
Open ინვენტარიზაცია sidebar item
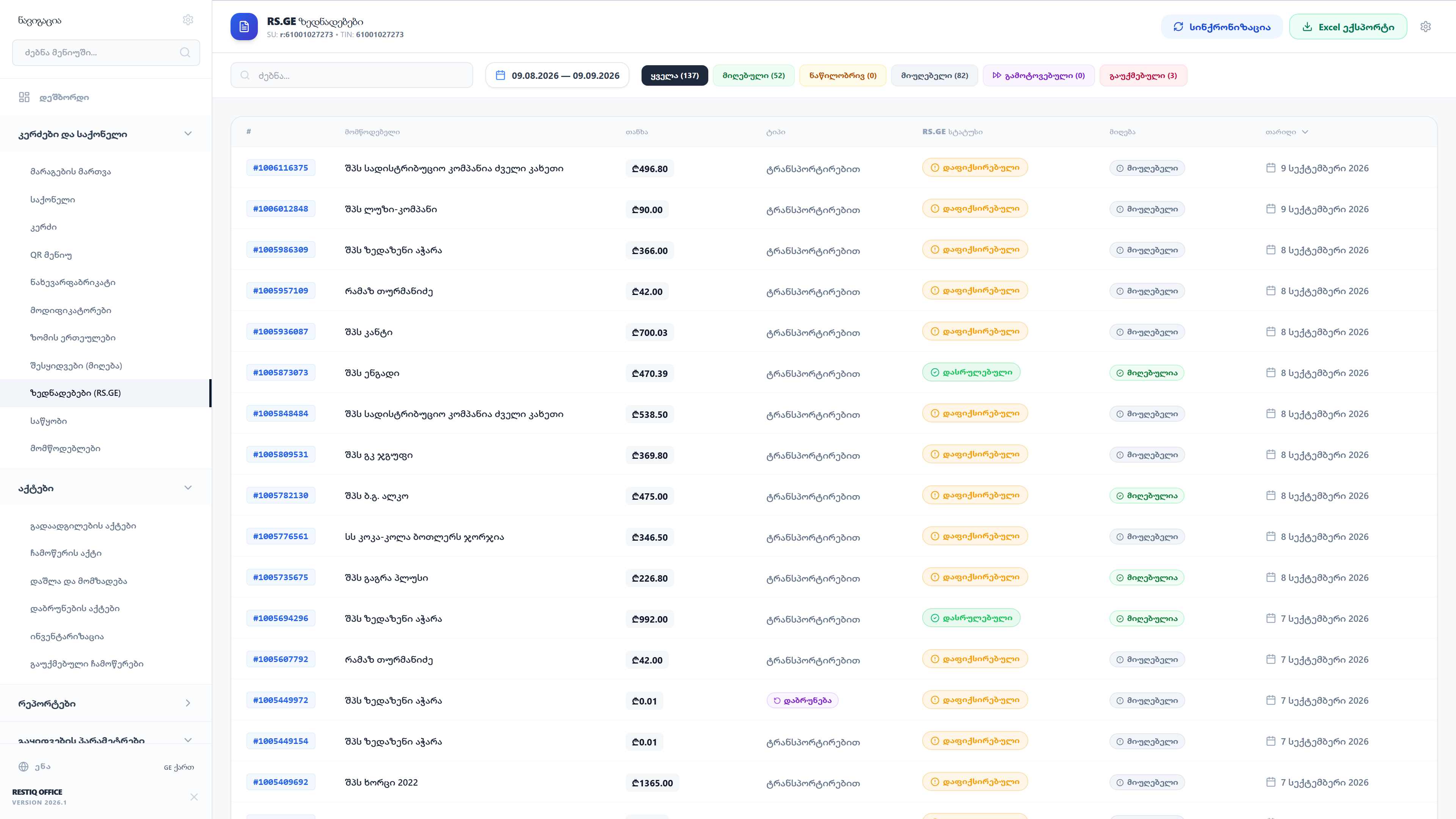pyautogui.click(x=67, y=637)
